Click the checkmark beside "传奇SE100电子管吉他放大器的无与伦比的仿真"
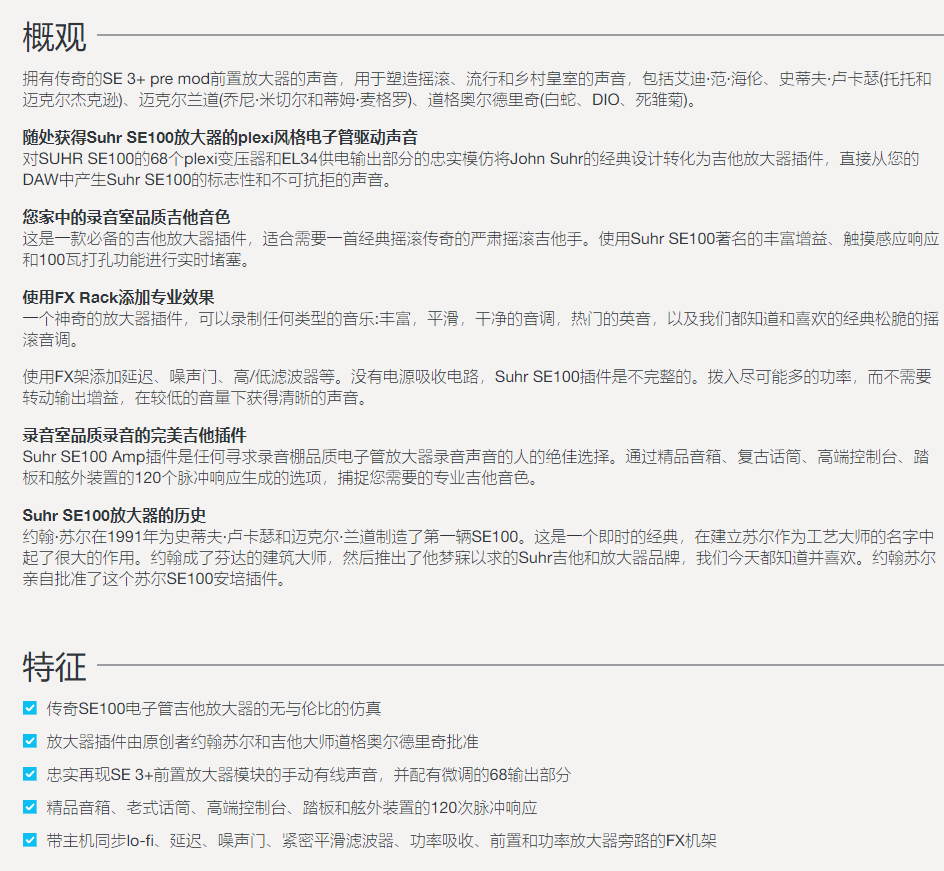The width and height of the screenshot is (944, 871). click(x=30, y=708)
